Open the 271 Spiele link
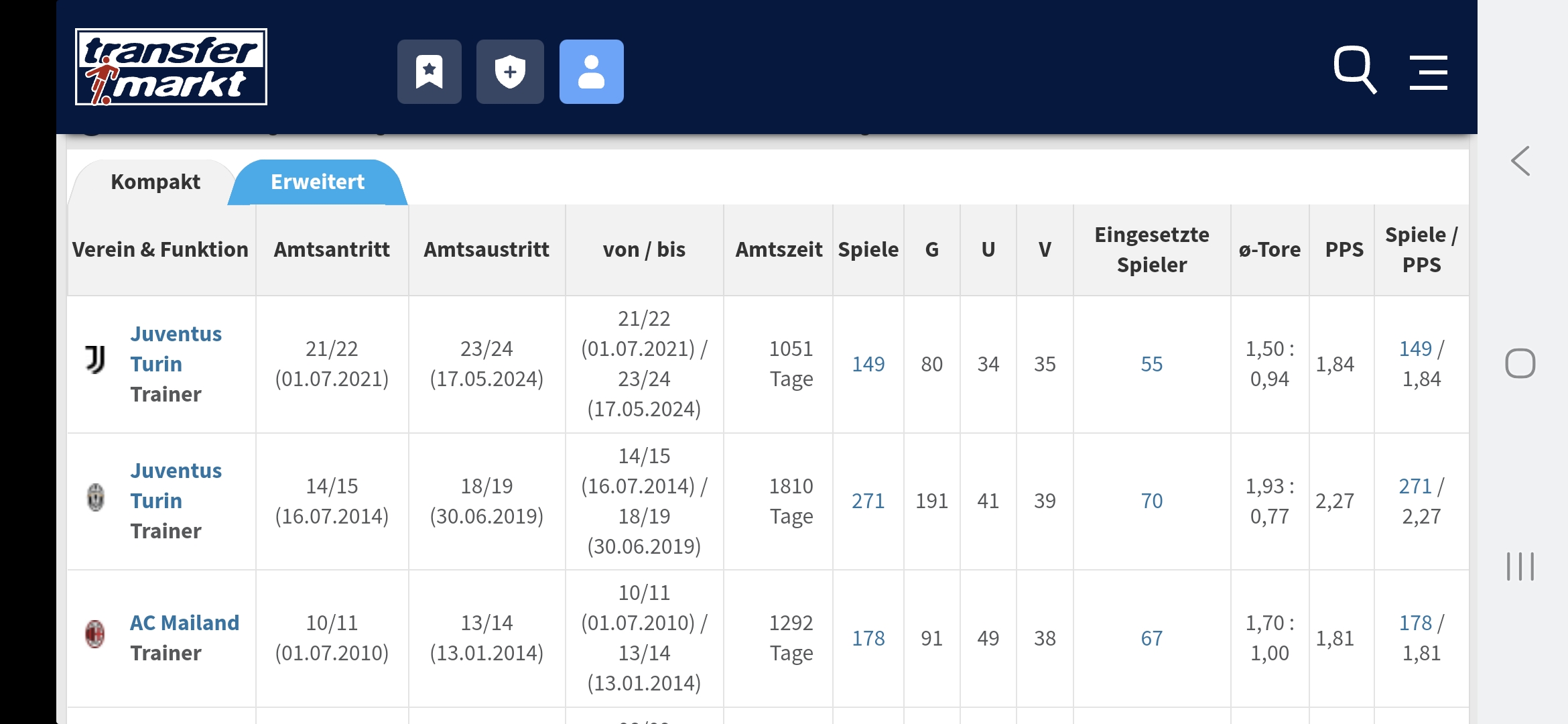This screenshot has width=1568, height=724. [868, 501]
